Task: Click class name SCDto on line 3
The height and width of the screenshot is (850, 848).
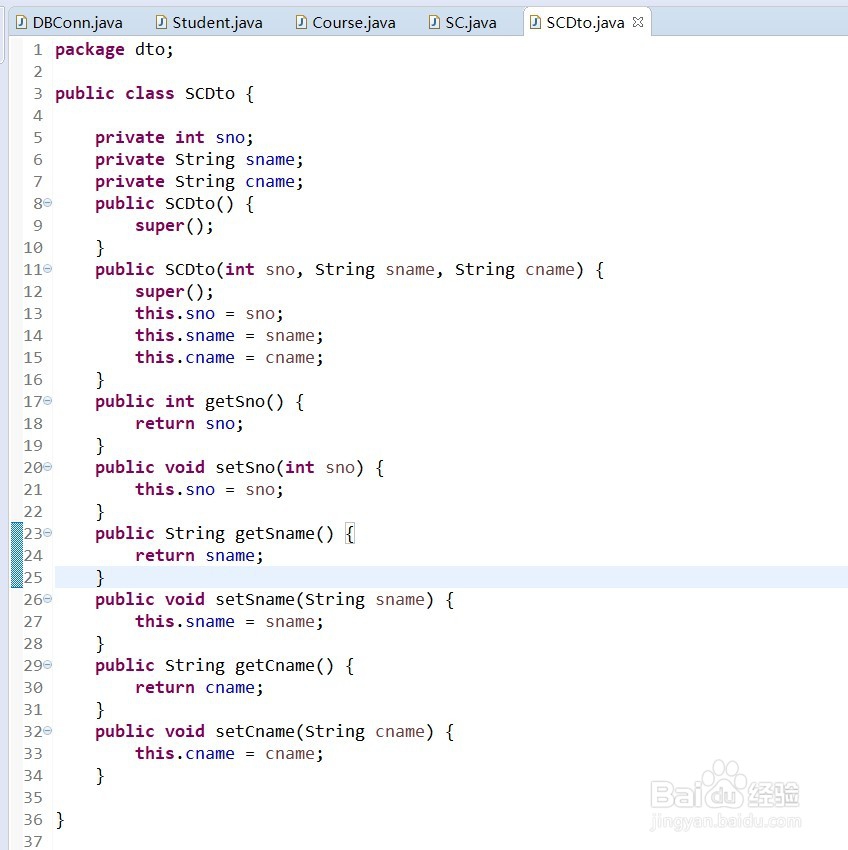Action: [x=209, y=93]
